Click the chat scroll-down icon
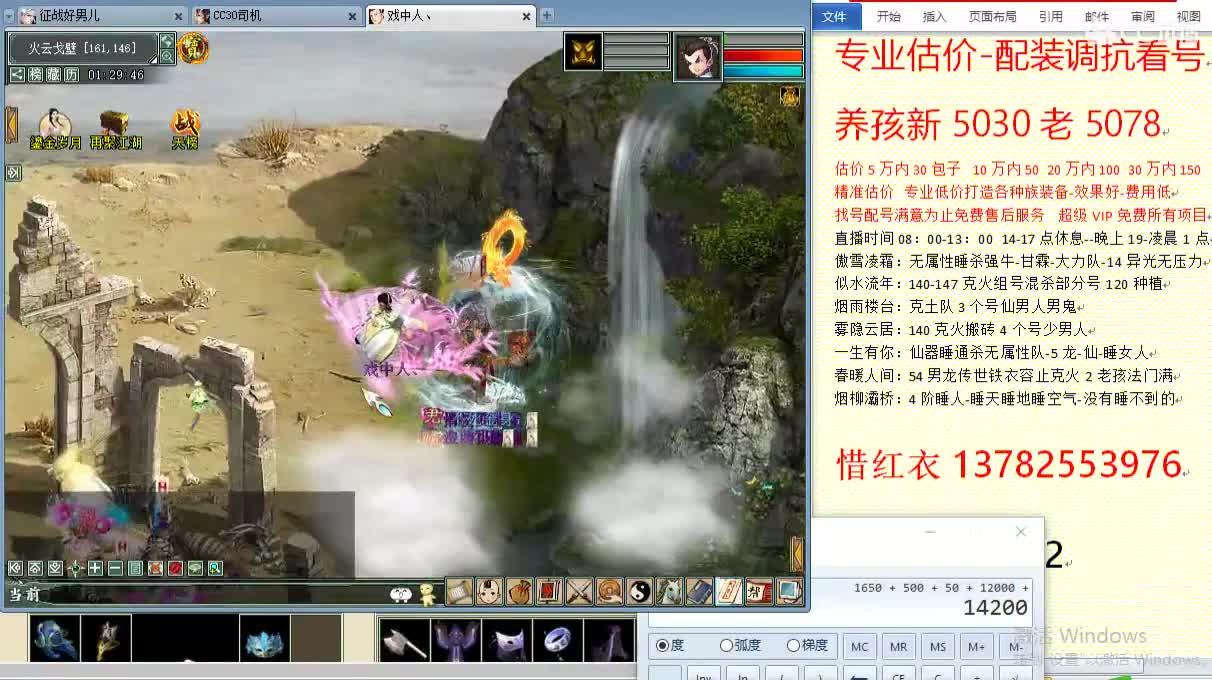This screenshot has height=680, width=1212. pyautogui.click(x=55, y=568)
